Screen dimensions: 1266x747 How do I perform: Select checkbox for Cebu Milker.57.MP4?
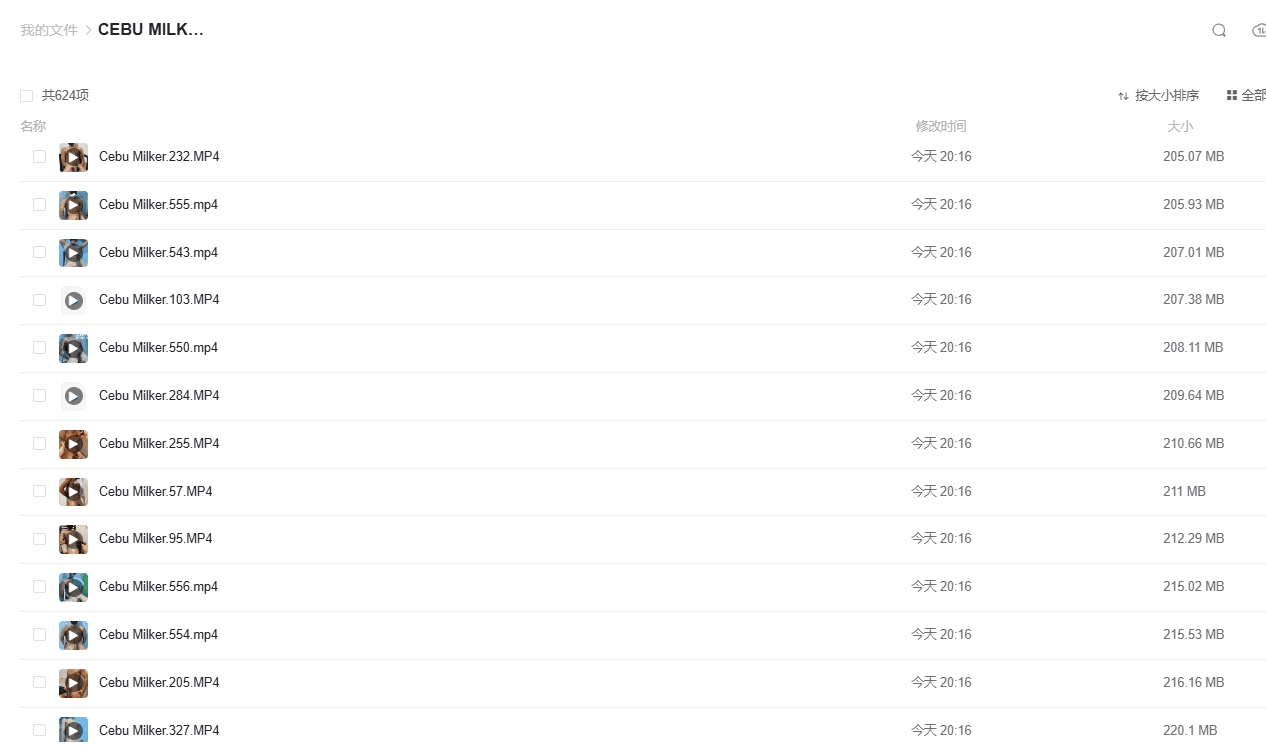click(x=39, y=491)
